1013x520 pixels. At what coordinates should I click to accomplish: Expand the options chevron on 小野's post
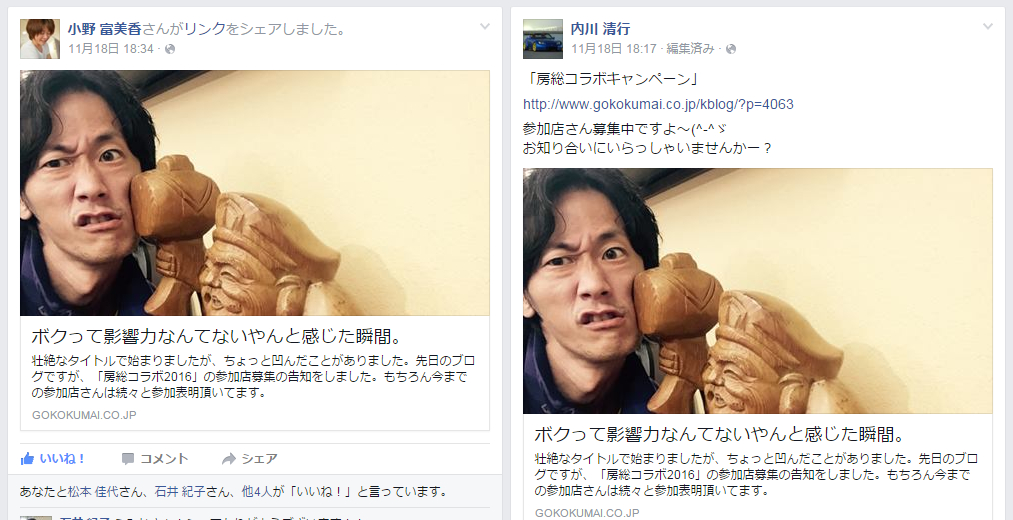point(485,26)
